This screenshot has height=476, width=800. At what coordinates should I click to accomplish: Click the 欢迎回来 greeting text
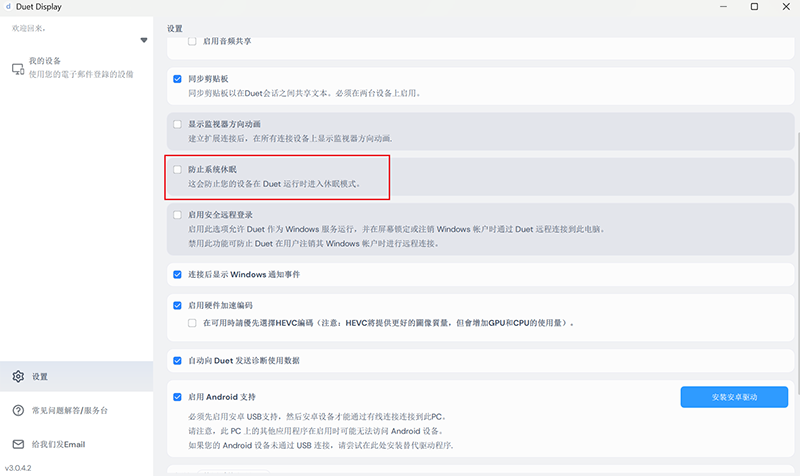[29, 28]
